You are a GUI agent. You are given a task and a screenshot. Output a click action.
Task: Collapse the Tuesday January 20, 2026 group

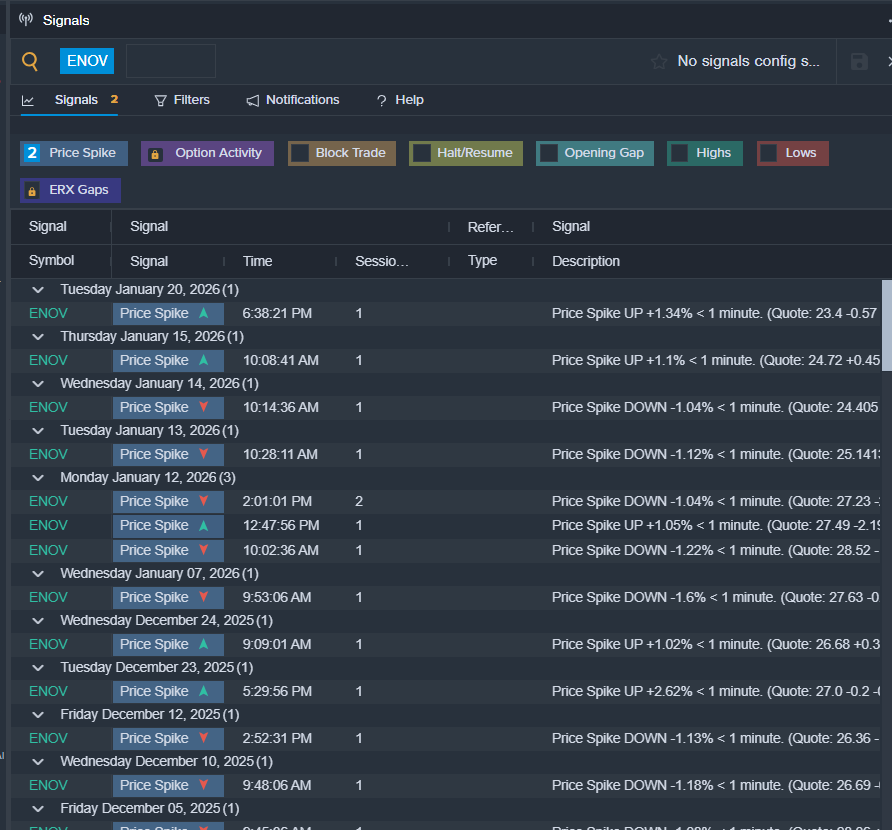[x=38, y=289]
